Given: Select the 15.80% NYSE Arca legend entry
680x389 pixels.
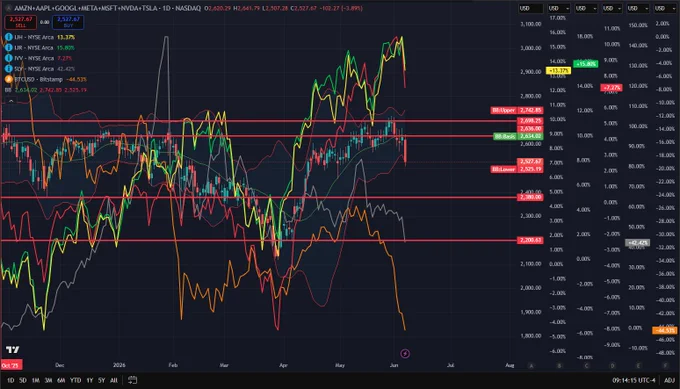Looking at the screenshot, I should [x=44, y=48].
